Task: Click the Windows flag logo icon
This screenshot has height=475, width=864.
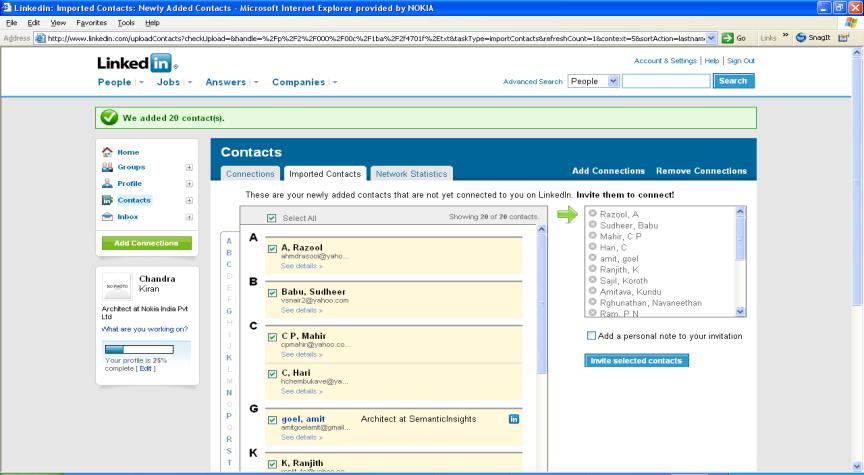Action: pyautogui.click(x=851, y=23)
